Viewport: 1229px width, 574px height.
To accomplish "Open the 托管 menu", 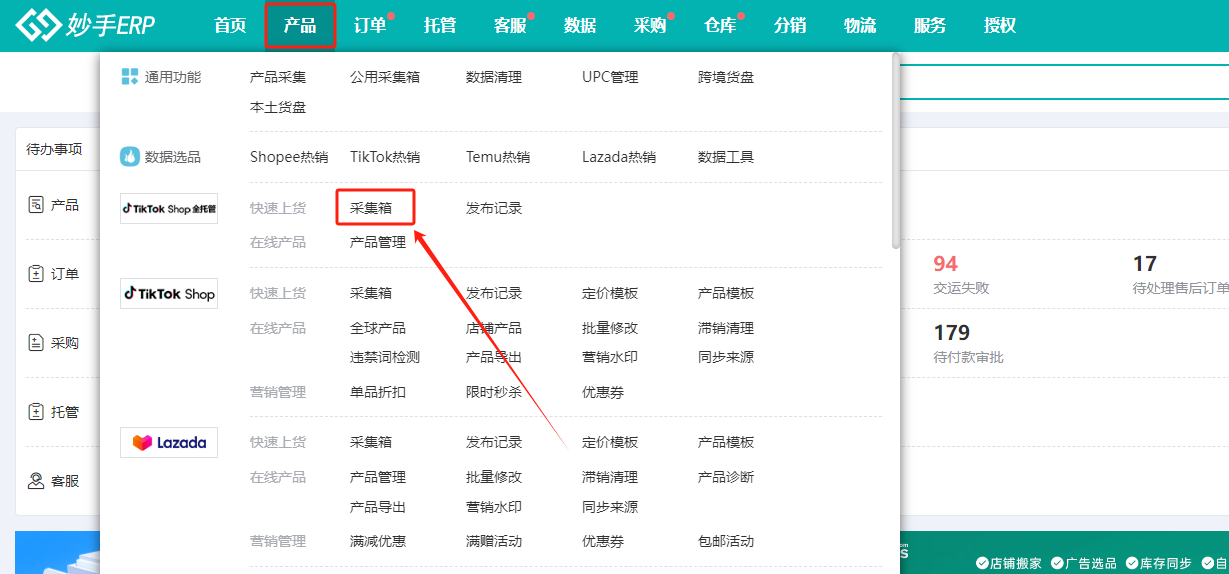I will [x=440, y=26].
